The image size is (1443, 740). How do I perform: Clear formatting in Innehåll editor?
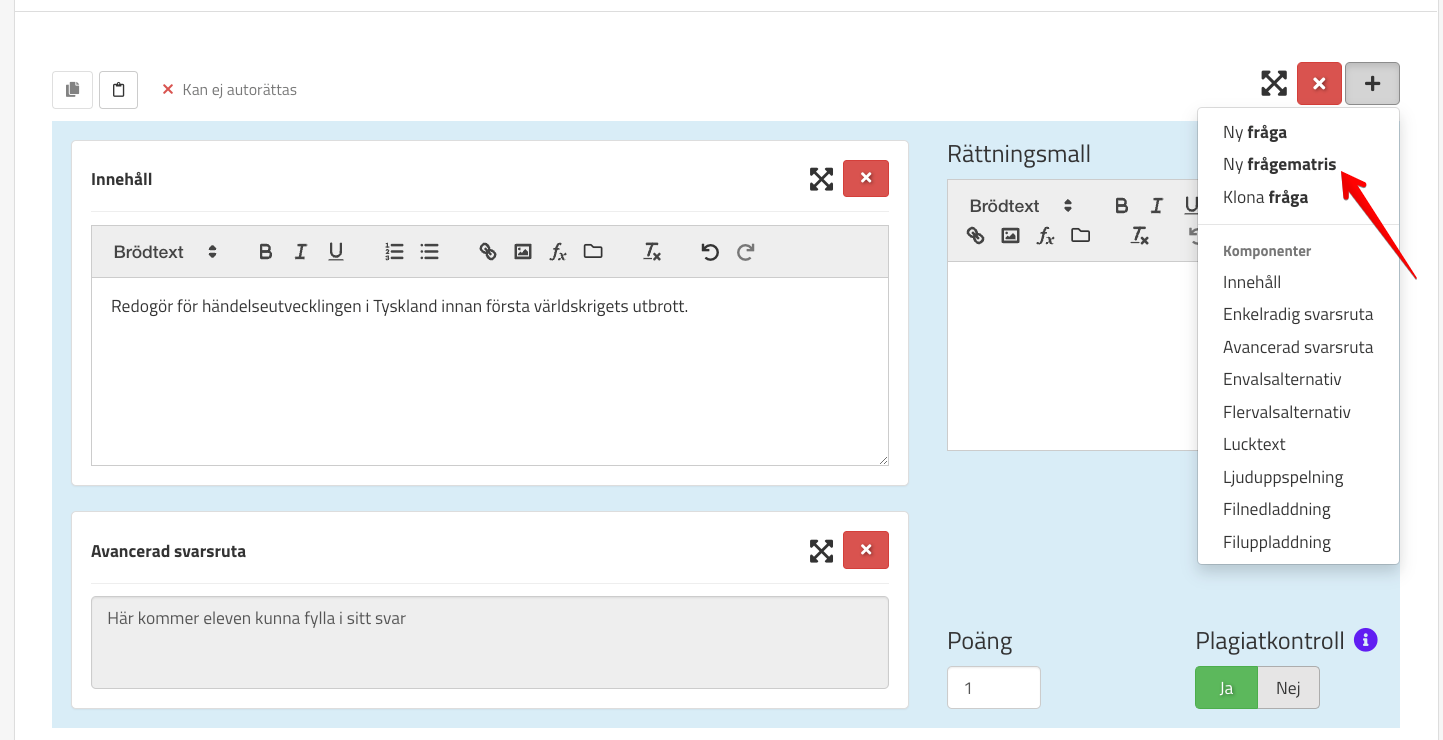[652, 252]
